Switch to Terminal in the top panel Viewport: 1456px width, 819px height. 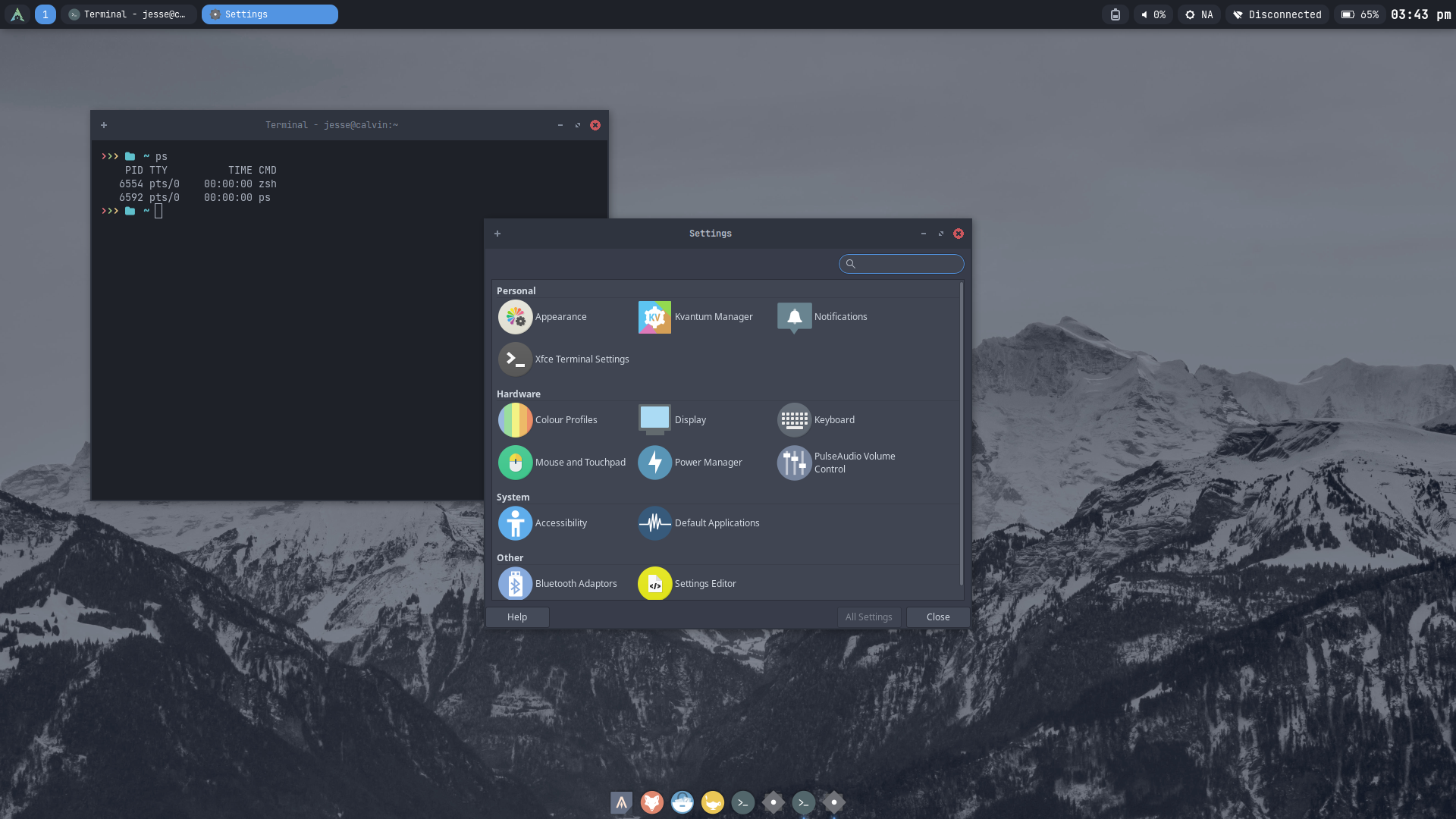coord(129,14)
